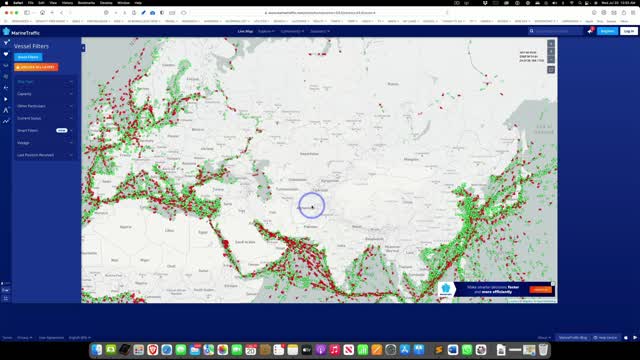The height and width of the screenshot is (360, 640).
Task: Open the History menu in menu bar
Action: (67, 3)
